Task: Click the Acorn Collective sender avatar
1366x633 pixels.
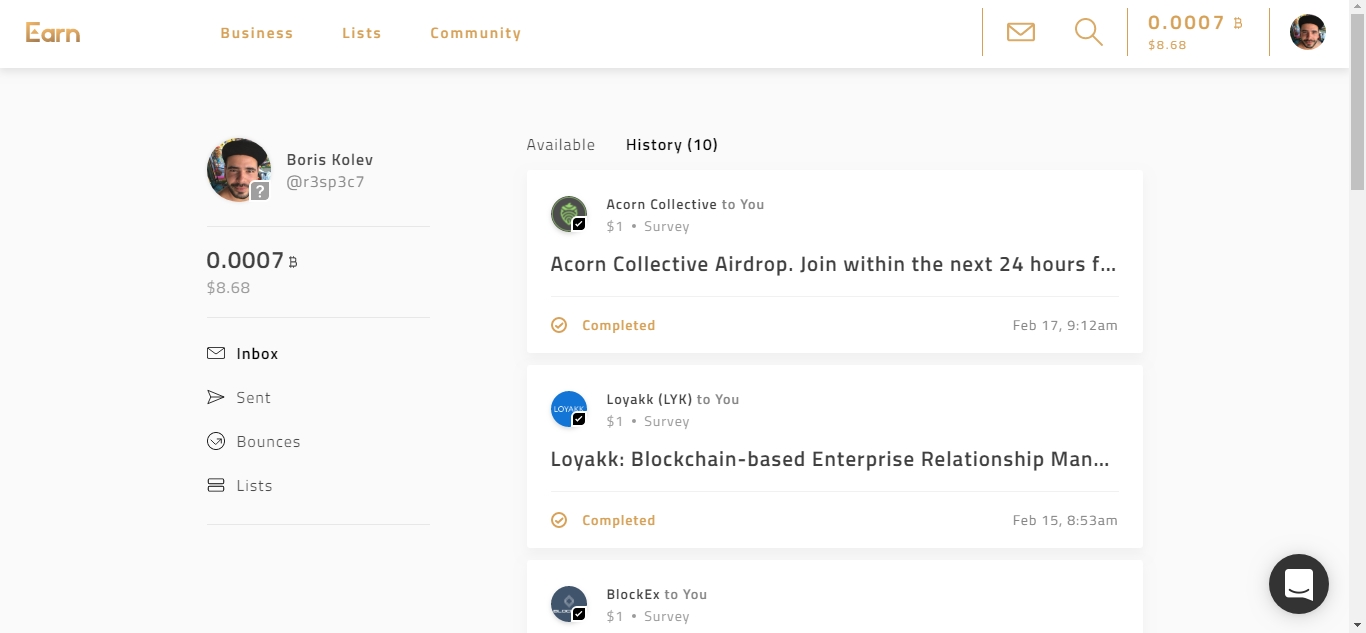Action: click(569, 214)
